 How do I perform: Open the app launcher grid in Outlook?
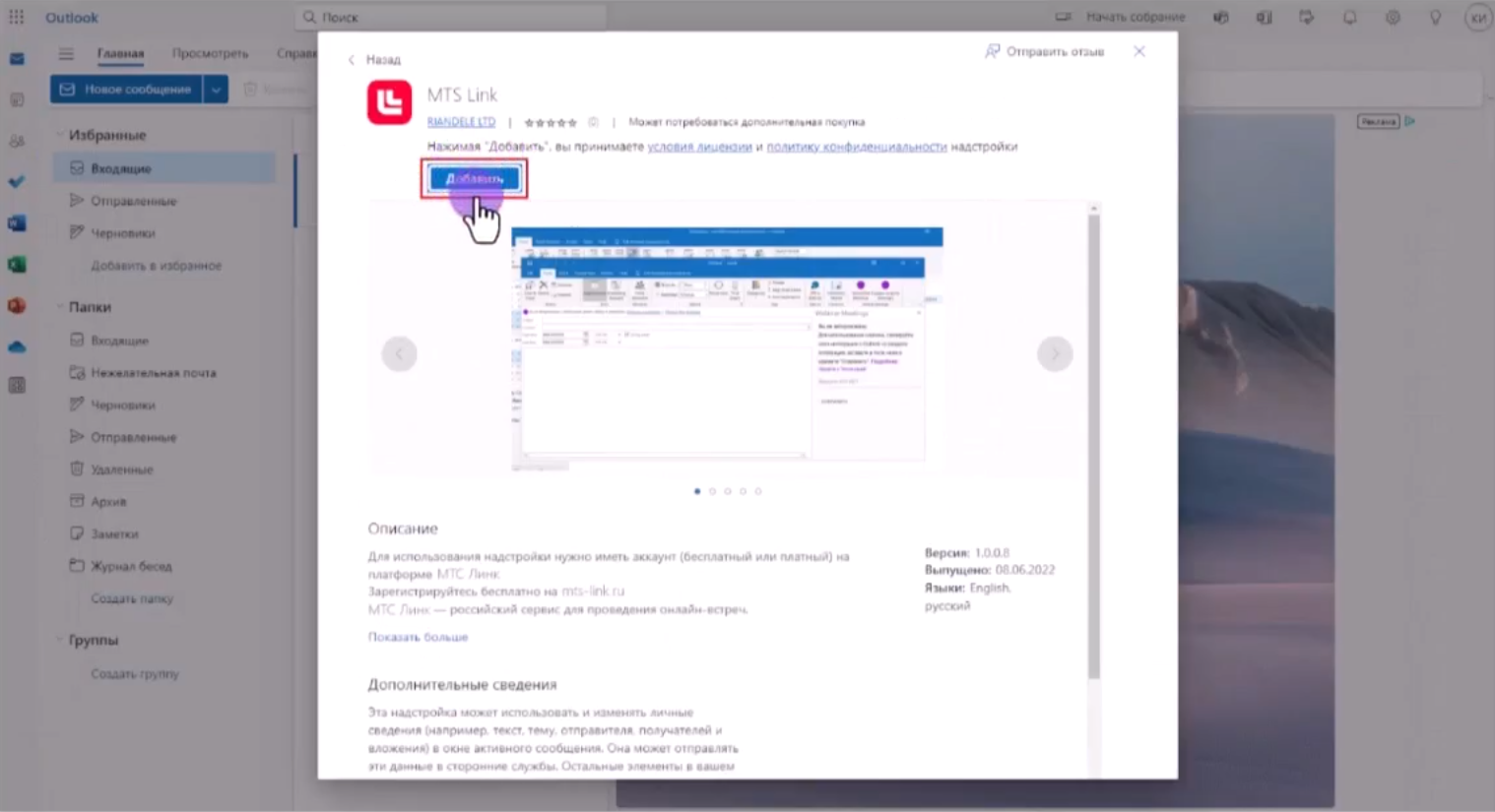17,17
